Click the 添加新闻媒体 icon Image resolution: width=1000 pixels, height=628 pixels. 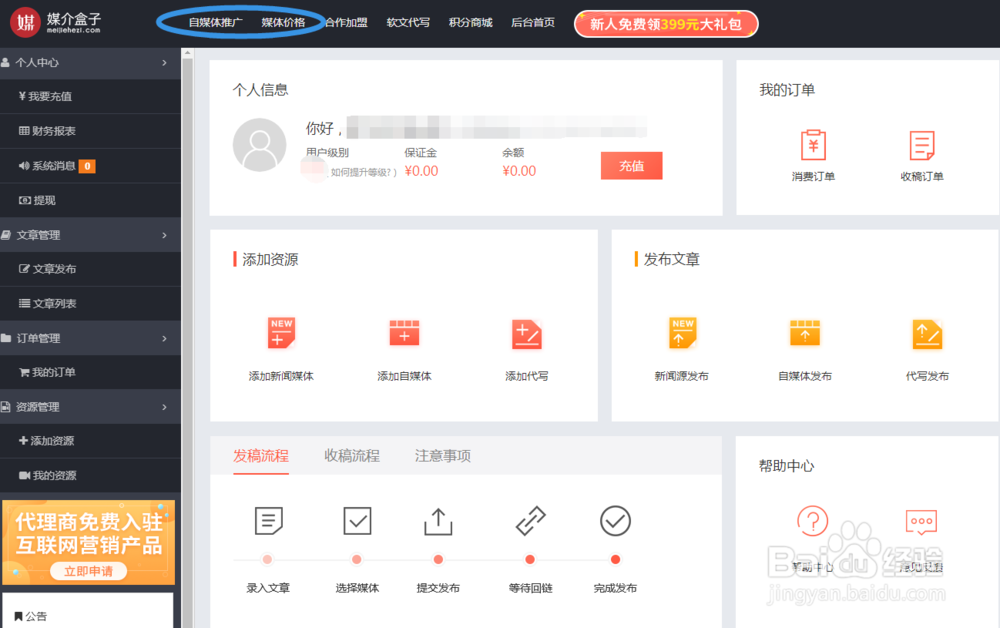pos(281,333)
